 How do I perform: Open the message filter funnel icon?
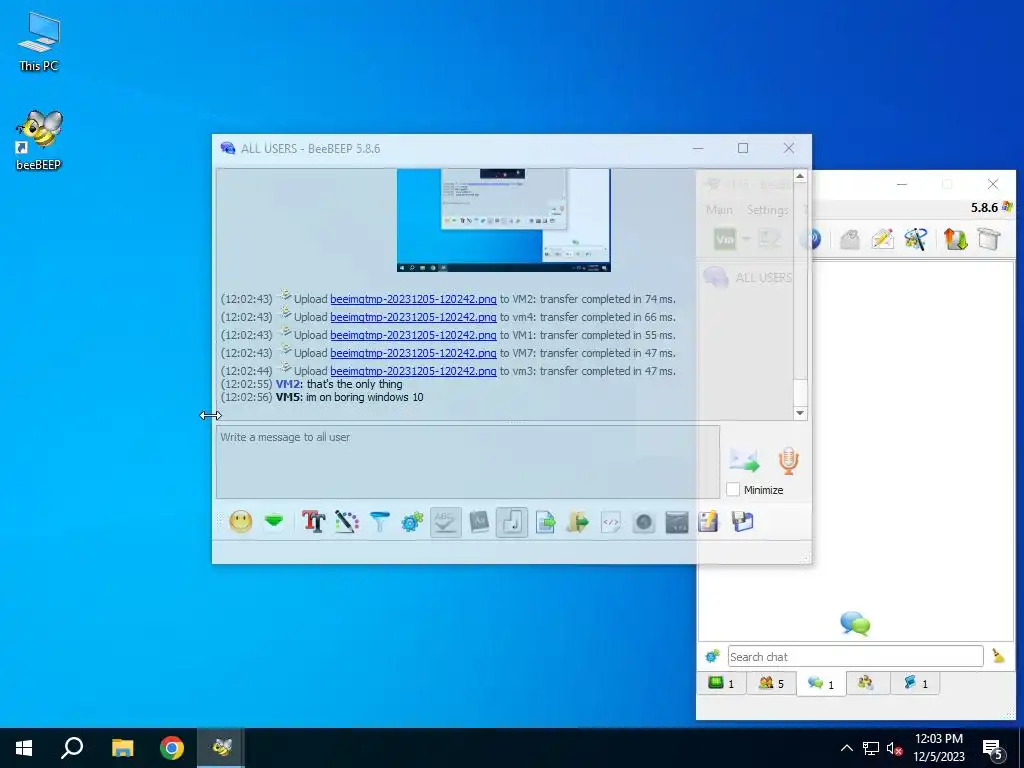(x=379, y=522)
